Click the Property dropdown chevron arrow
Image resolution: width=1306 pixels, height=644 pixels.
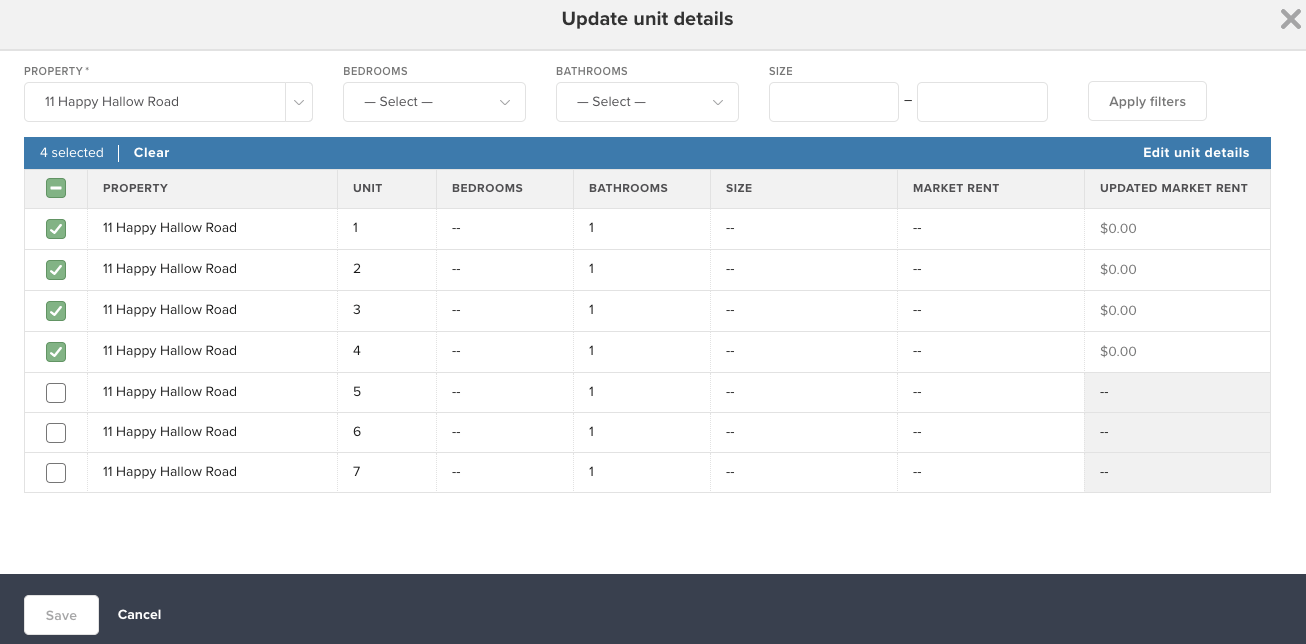(299, 101)
